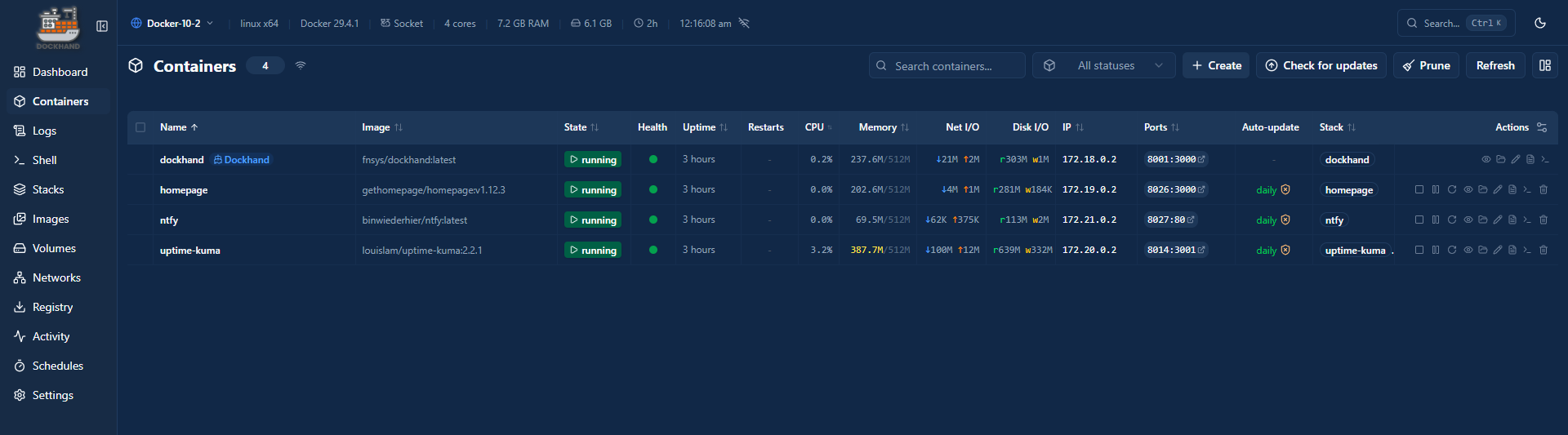Sort by Memory column header
This screenshot has height=435, width=1568.
click(884, 127)
